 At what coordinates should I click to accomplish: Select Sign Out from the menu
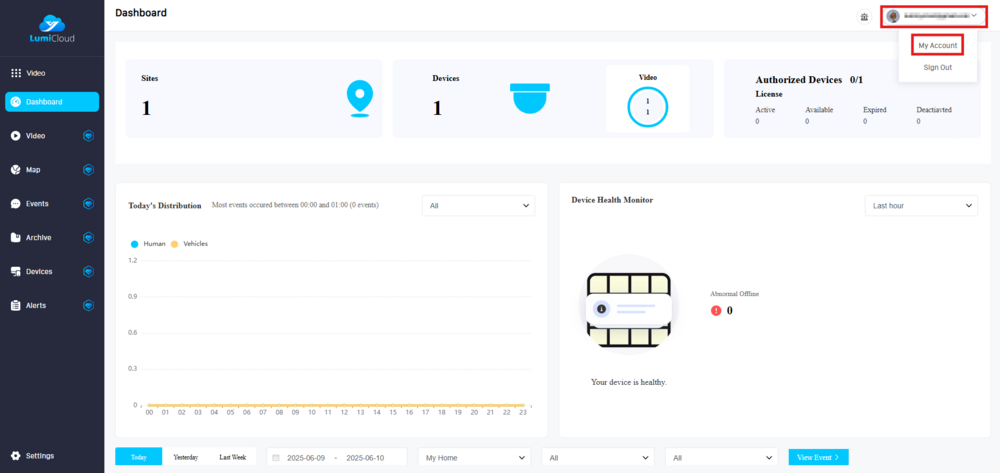pos(937,67)
